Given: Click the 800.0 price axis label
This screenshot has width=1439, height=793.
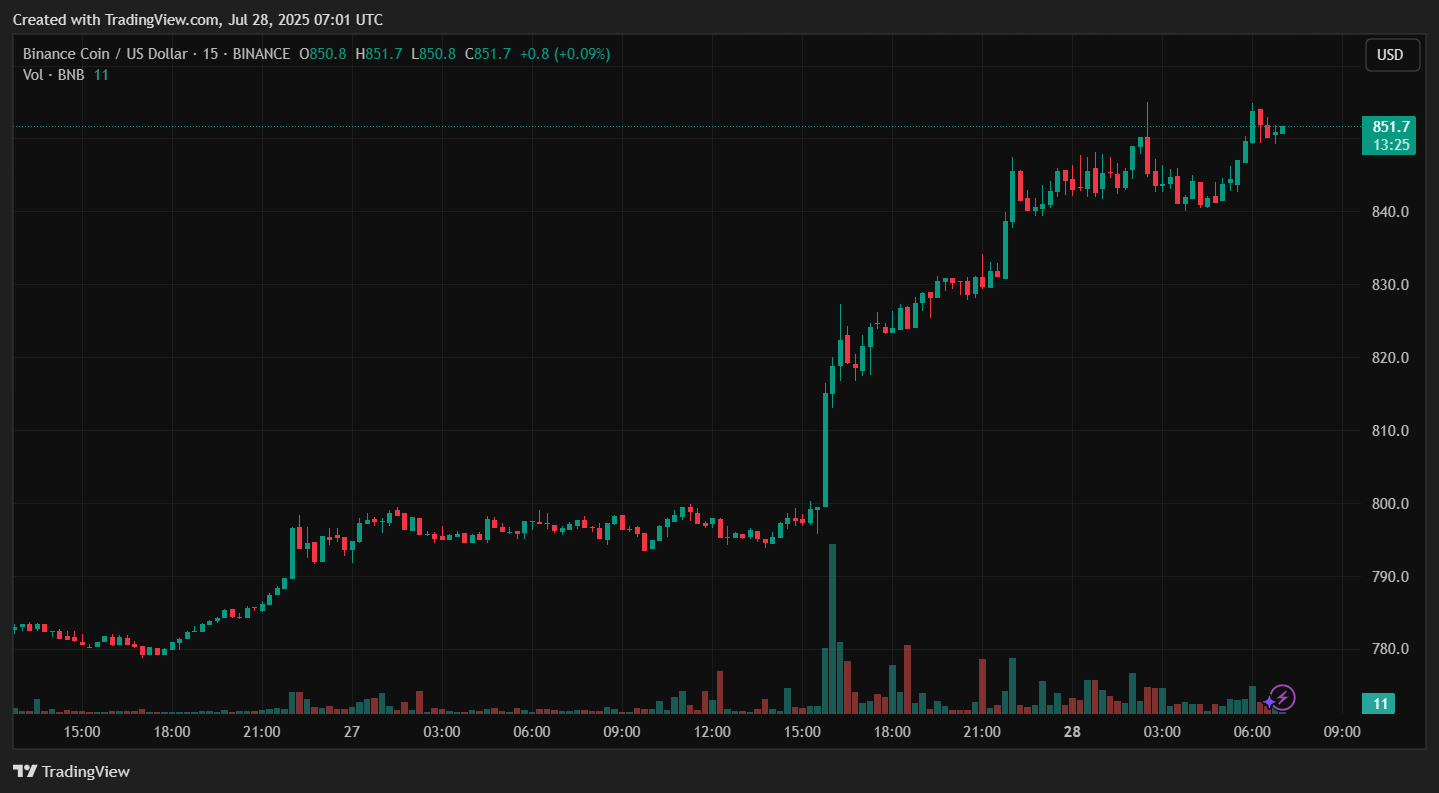Looking at the screenshot, I should pyautogui.click(x=1391, y=504).
